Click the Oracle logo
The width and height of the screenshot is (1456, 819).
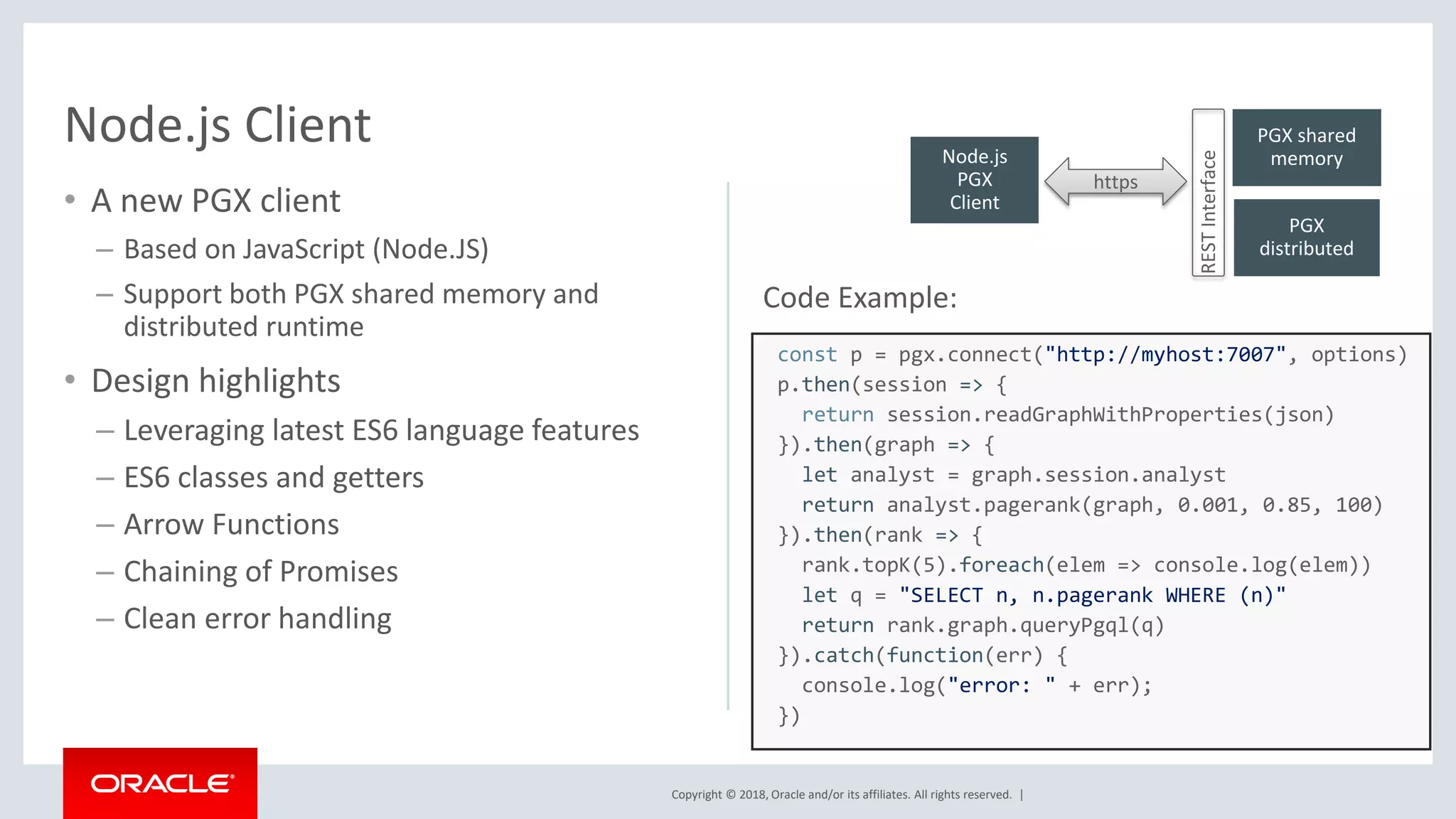pyautogui.click(x=161, y=783)
